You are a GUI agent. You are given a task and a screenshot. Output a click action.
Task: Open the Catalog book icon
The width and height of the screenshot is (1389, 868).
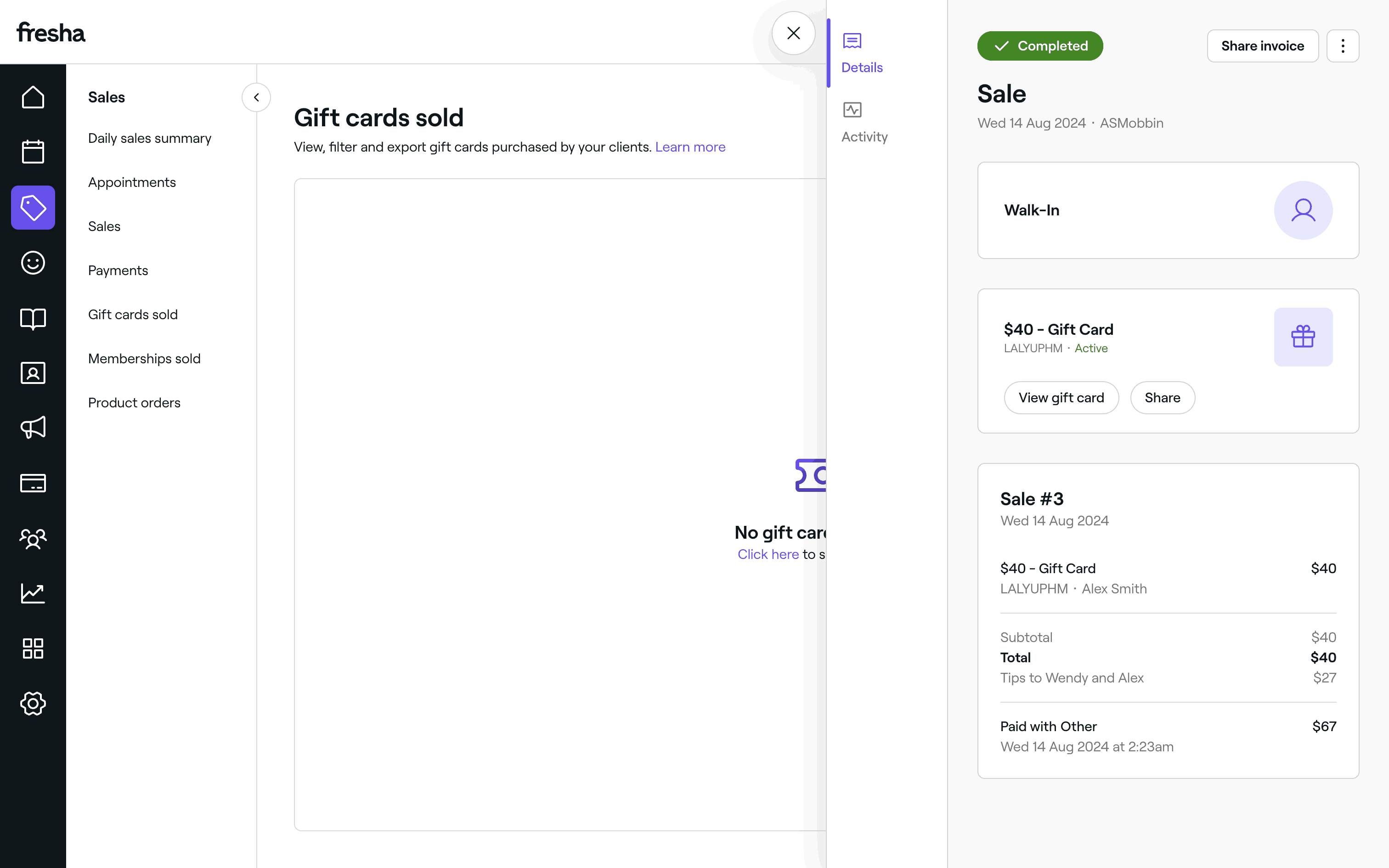click(33, 319)
